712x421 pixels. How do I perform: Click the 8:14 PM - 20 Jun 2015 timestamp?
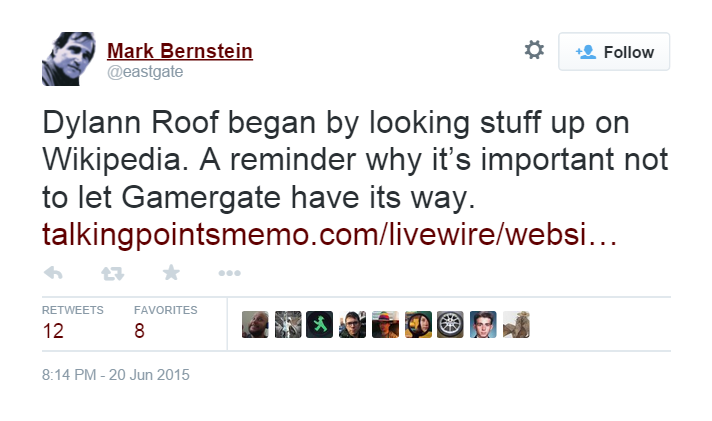tap(116, 375)
